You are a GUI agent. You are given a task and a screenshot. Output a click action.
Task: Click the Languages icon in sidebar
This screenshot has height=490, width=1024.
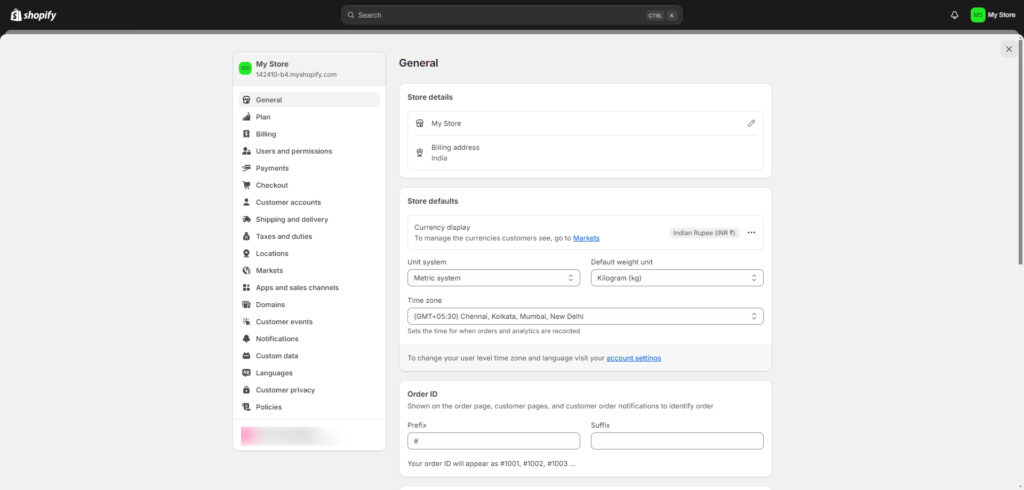coord(246,373)
